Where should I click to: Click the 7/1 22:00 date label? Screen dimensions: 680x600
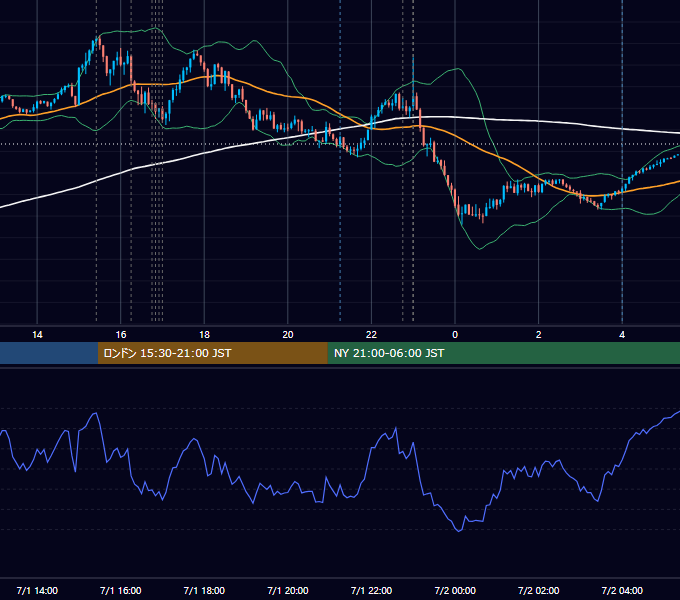point(371,590)
